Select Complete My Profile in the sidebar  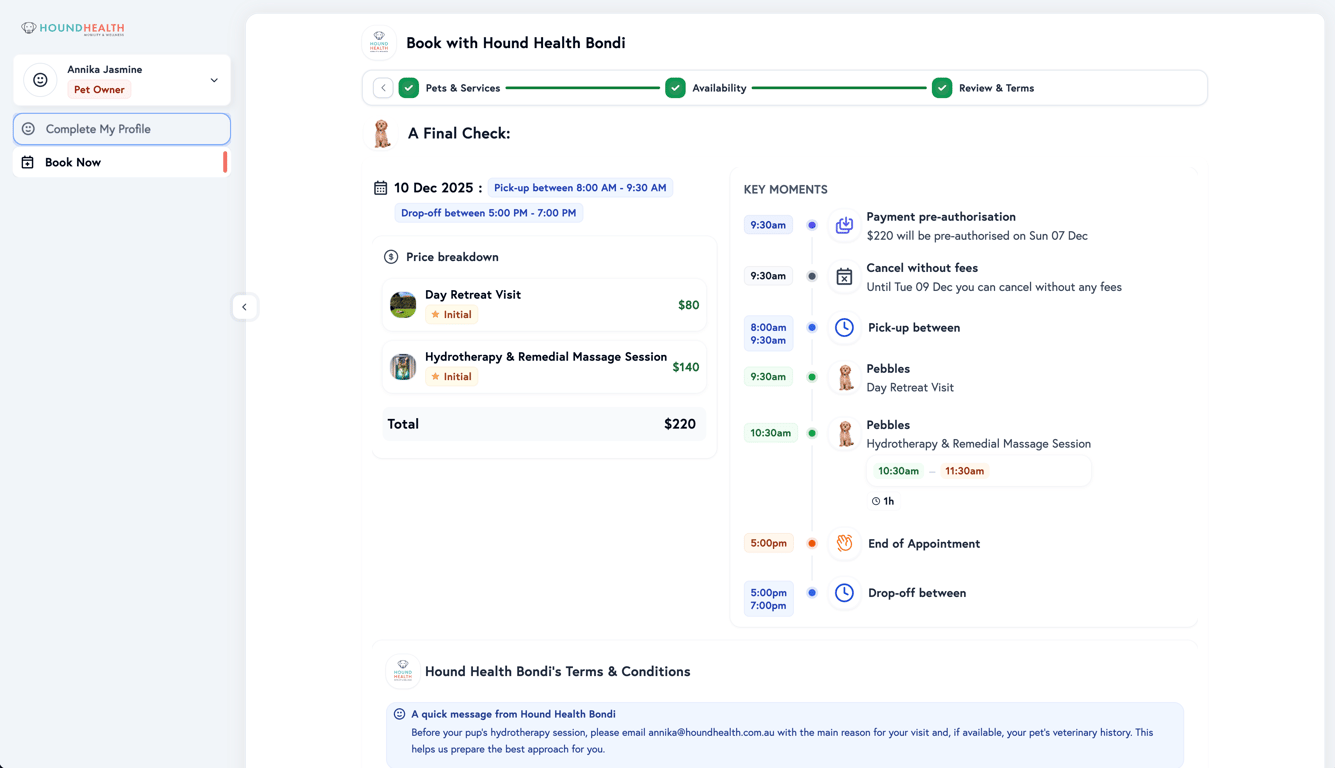coord(121,129)
